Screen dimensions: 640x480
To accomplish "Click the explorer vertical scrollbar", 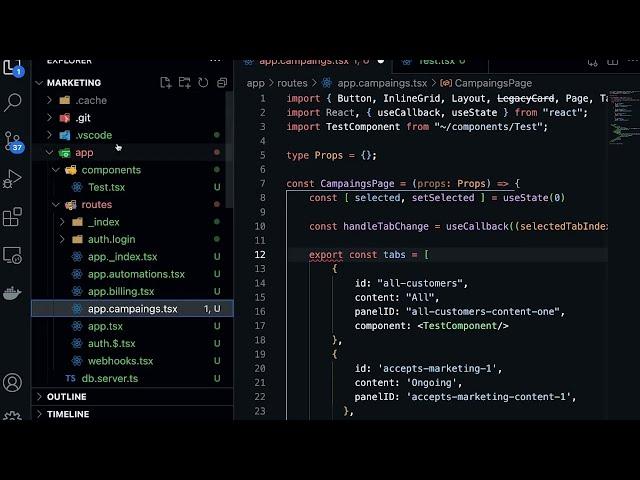I will tap(229, 149).
